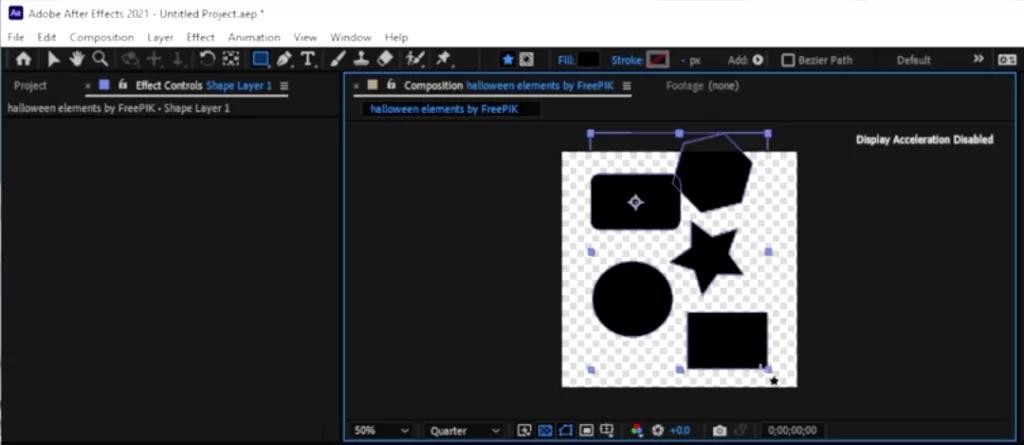The width and height of the screenshot is (1024, 445).
Task: Switch to the Project panel tab
Action: coord(30,86)
